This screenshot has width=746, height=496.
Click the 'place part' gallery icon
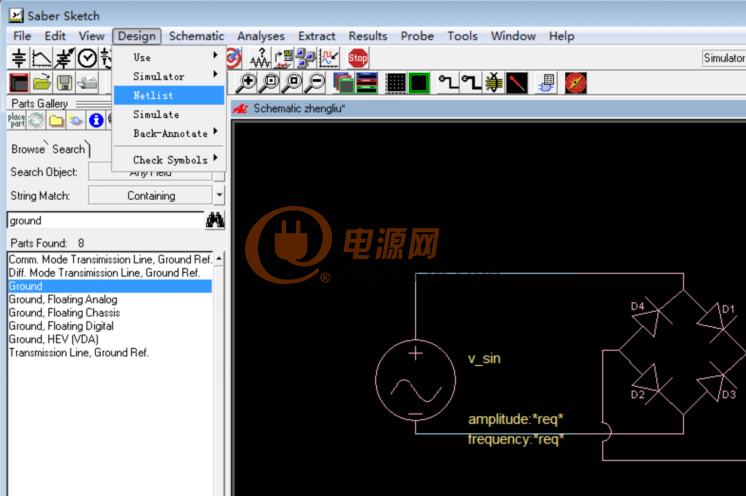point(17,120)
